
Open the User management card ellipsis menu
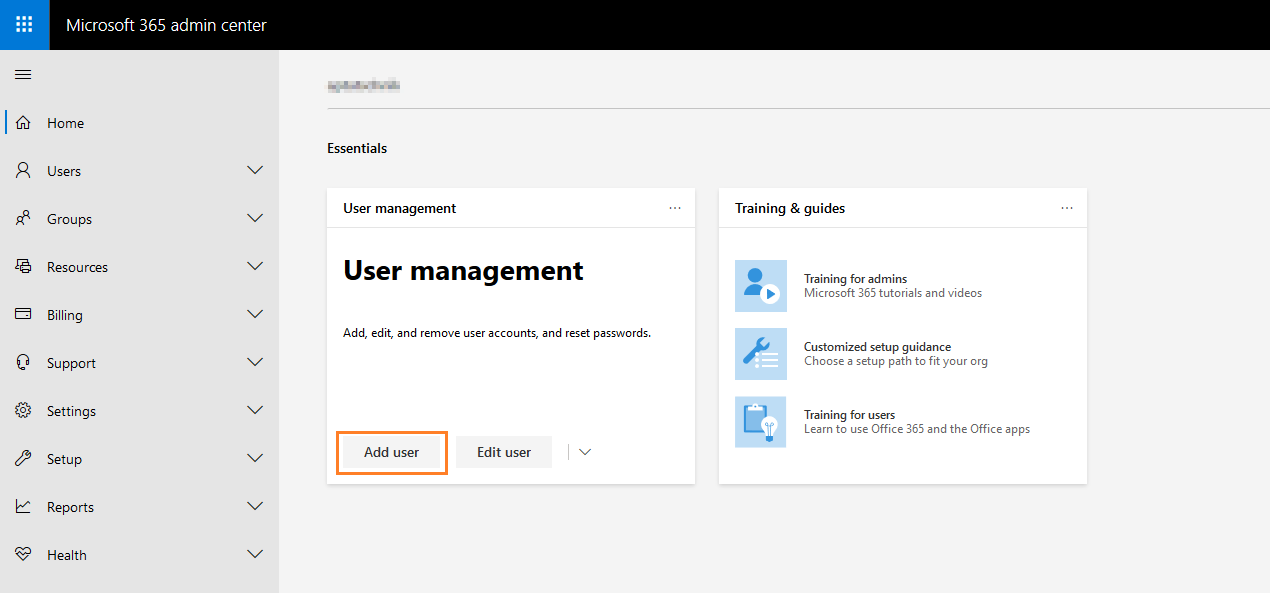(675, 208)
